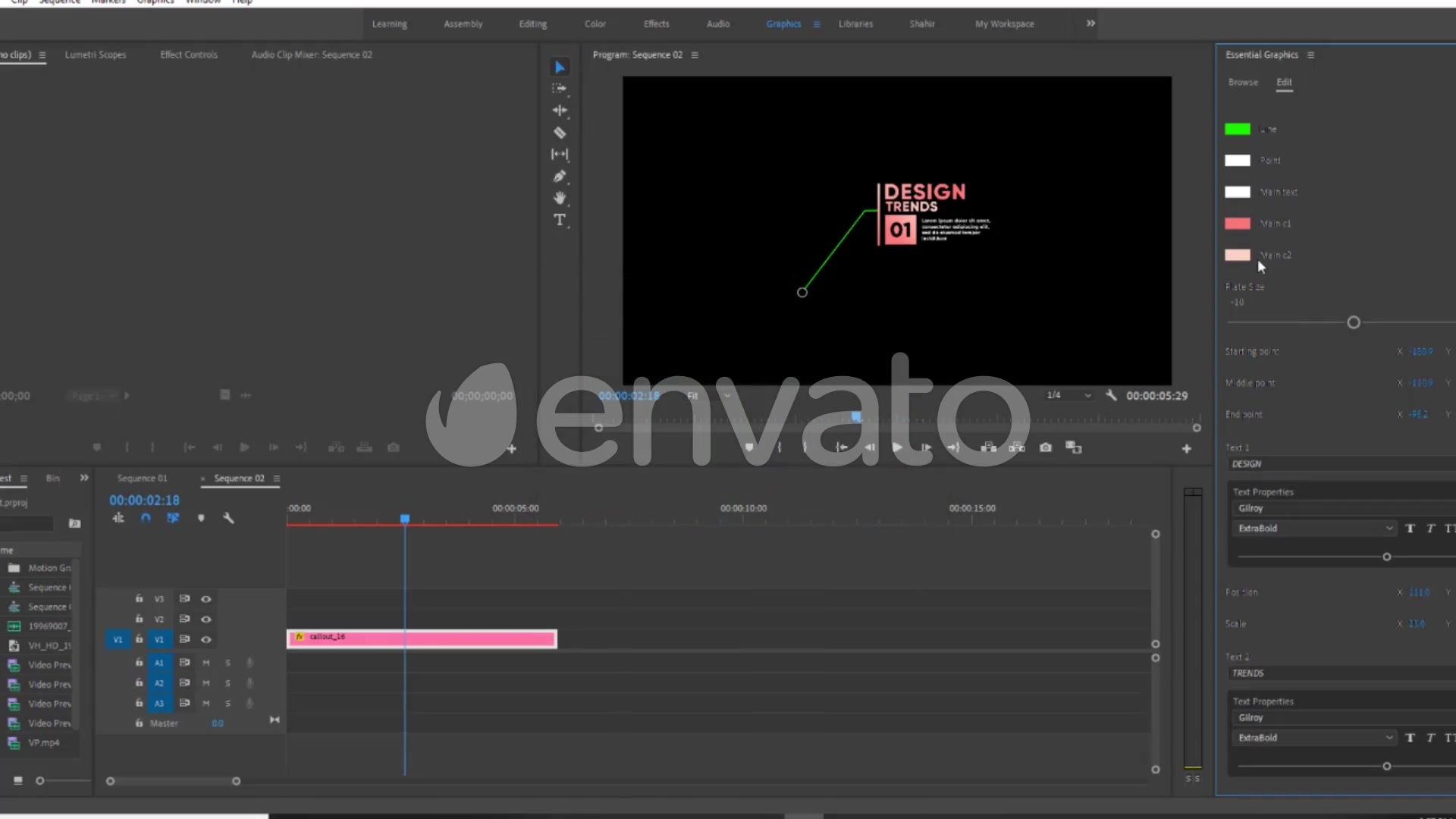Viewport: 1456px width, 819px height.
Task: Open the Audio Clip Mixer tab
Action: (312, 55)
